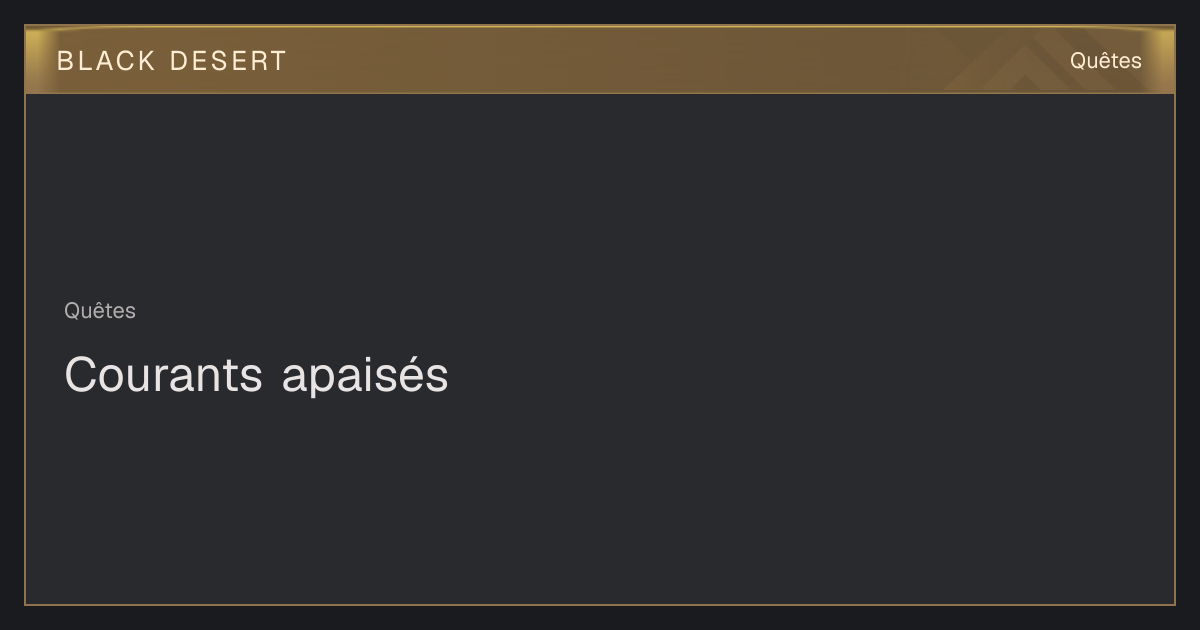Click the word DESERT in the logo

[x=228, y=61]
